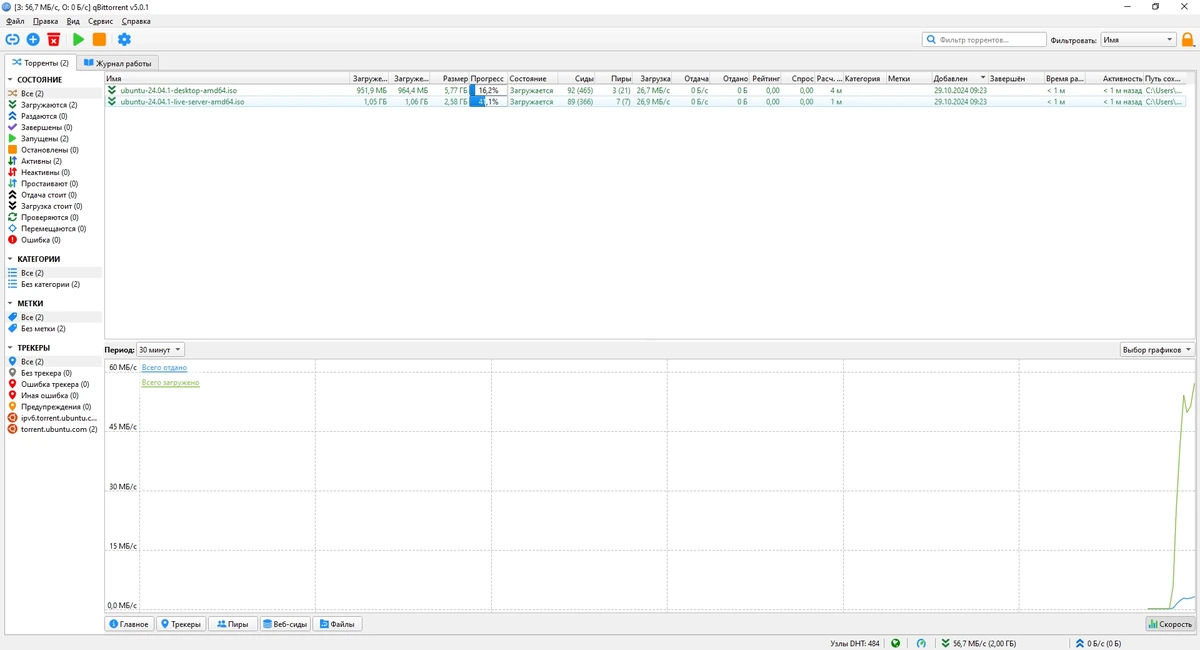The width and height of the screenshot is (1200, 650).
Task: Filter by Проверяются (0) status
Action: 49,217
